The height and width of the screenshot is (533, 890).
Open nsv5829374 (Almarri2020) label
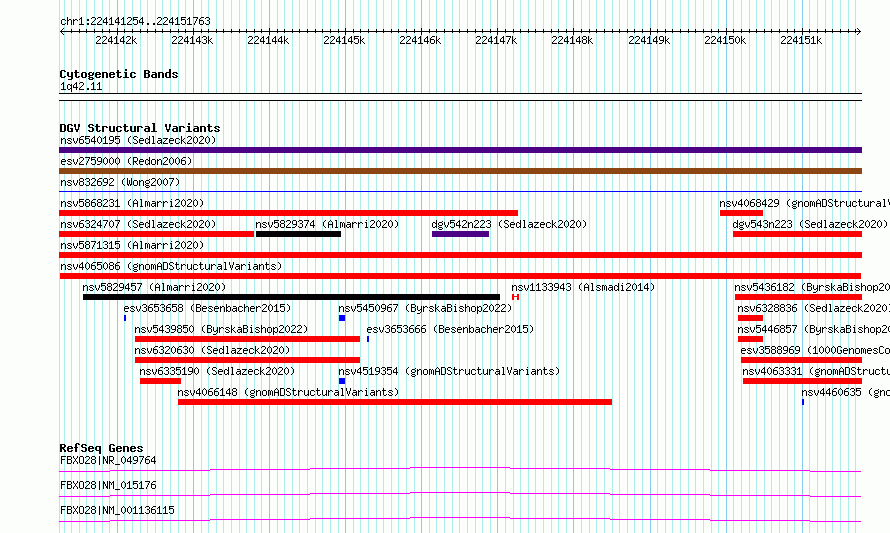pyautogui.click(x=327, y=224)
